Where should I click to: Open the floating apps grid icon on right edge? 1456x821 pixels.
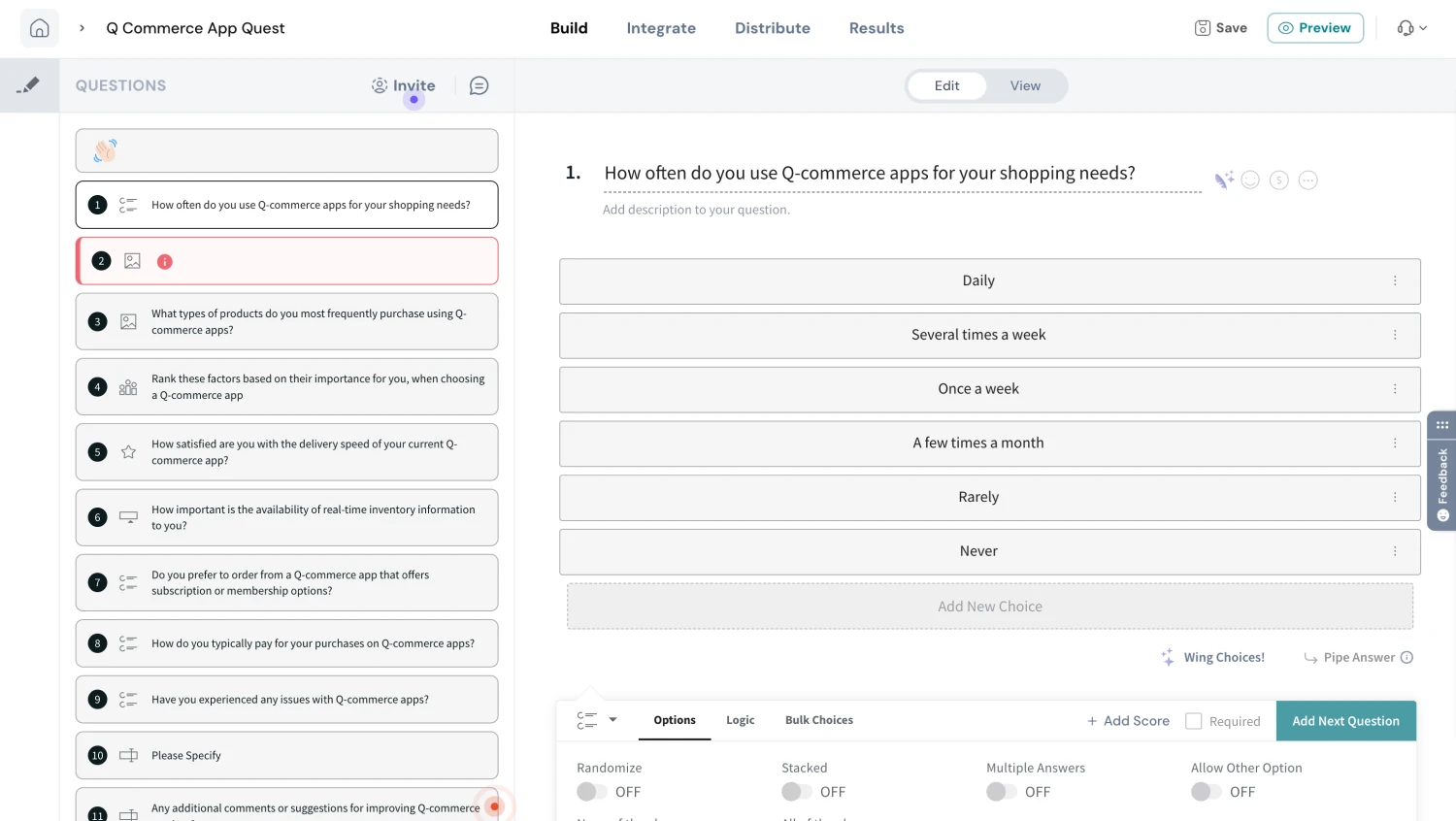point(1441,424)
